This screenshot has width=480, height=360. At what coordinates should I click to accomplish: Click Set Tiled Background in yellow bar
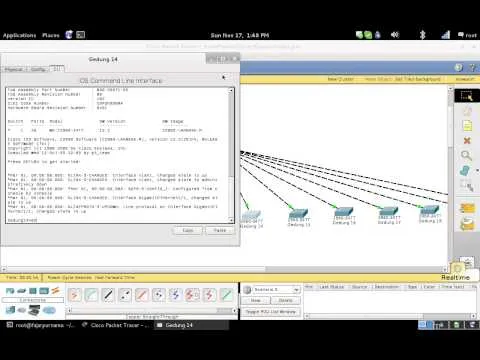coord(418,79)
